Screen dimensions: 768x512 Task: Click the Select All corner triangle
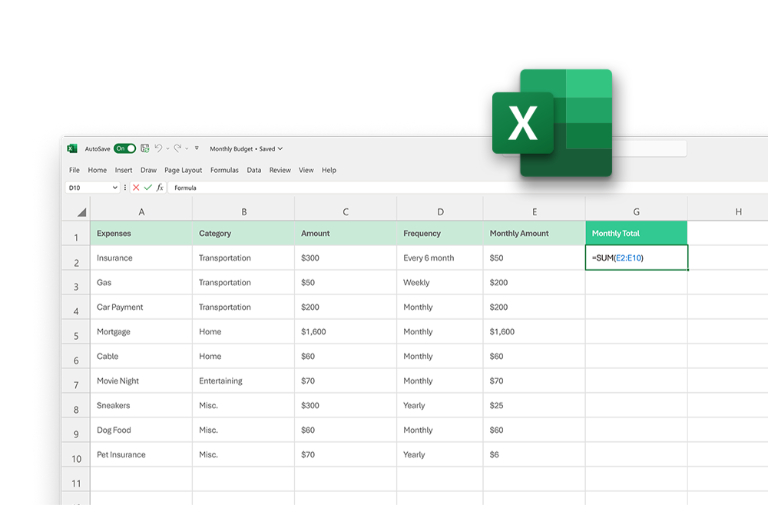click(x=81, y=212)
